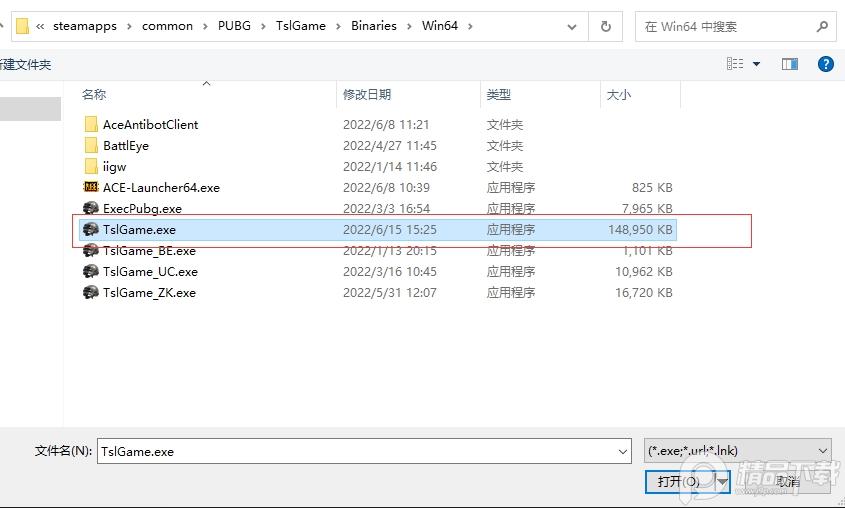
Task: Click the 2022/5/31 12:07 date cell
Action: [x=390, y=293]
